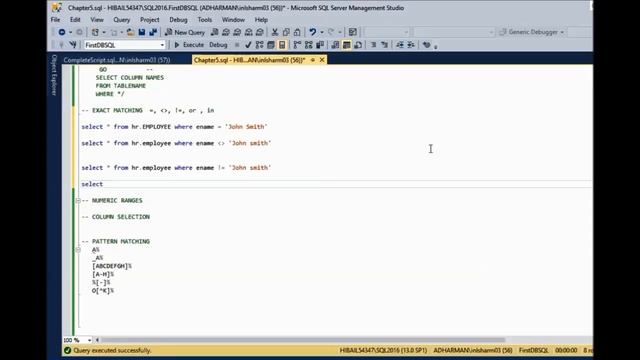Click the Increase Indent icon
This screenshot has height=360, width=640.
click(411, 45)
